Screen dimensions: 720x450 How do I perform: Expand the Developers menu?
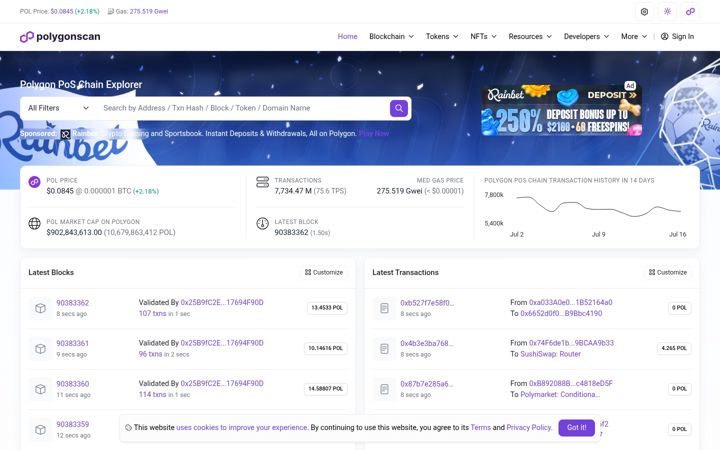[x=586, y=36]
